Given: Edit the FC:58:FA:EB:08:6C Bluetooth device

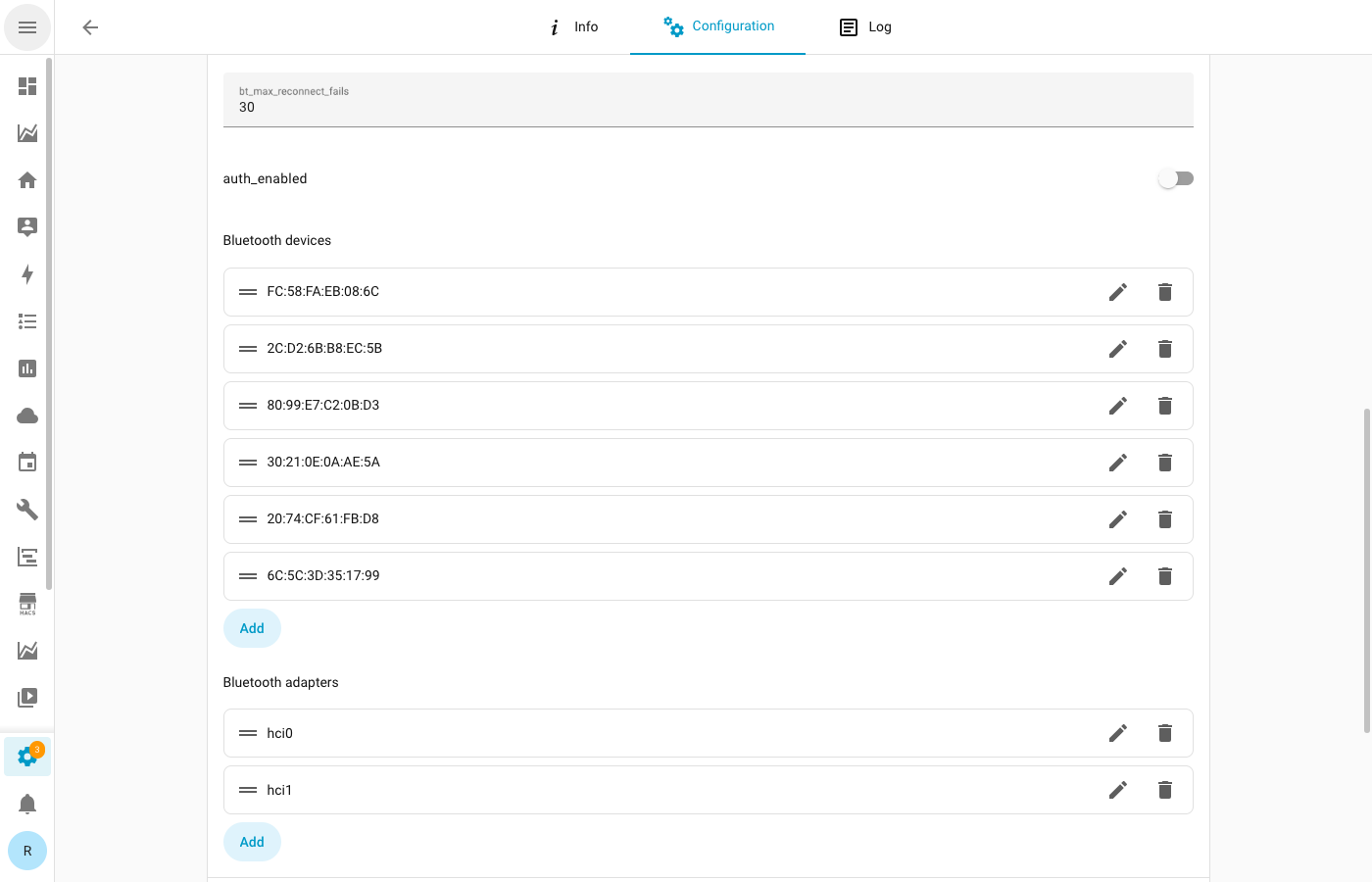Looking at the screenshot, I should (x=1117, y=292).
